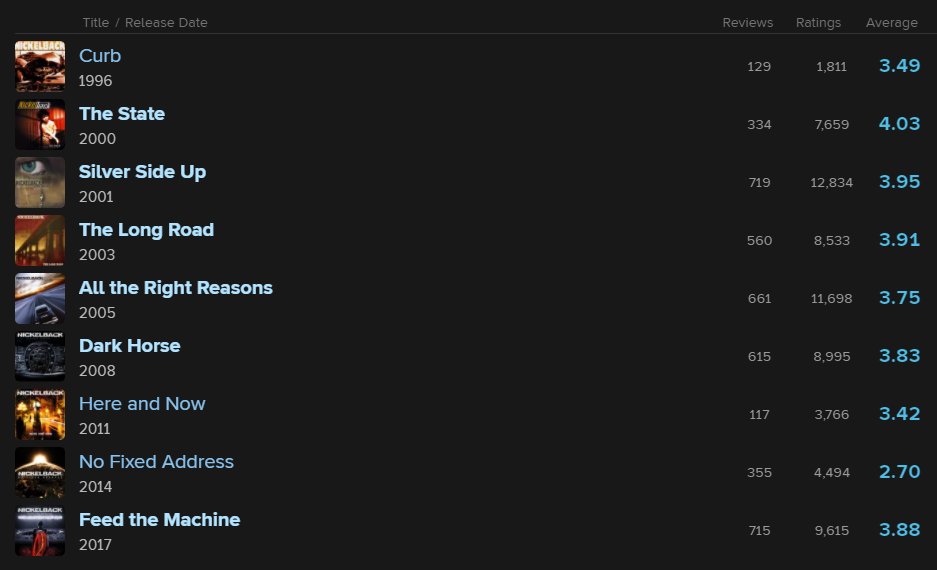Open Here and Now album cover thumbnail

pos(40,414)
